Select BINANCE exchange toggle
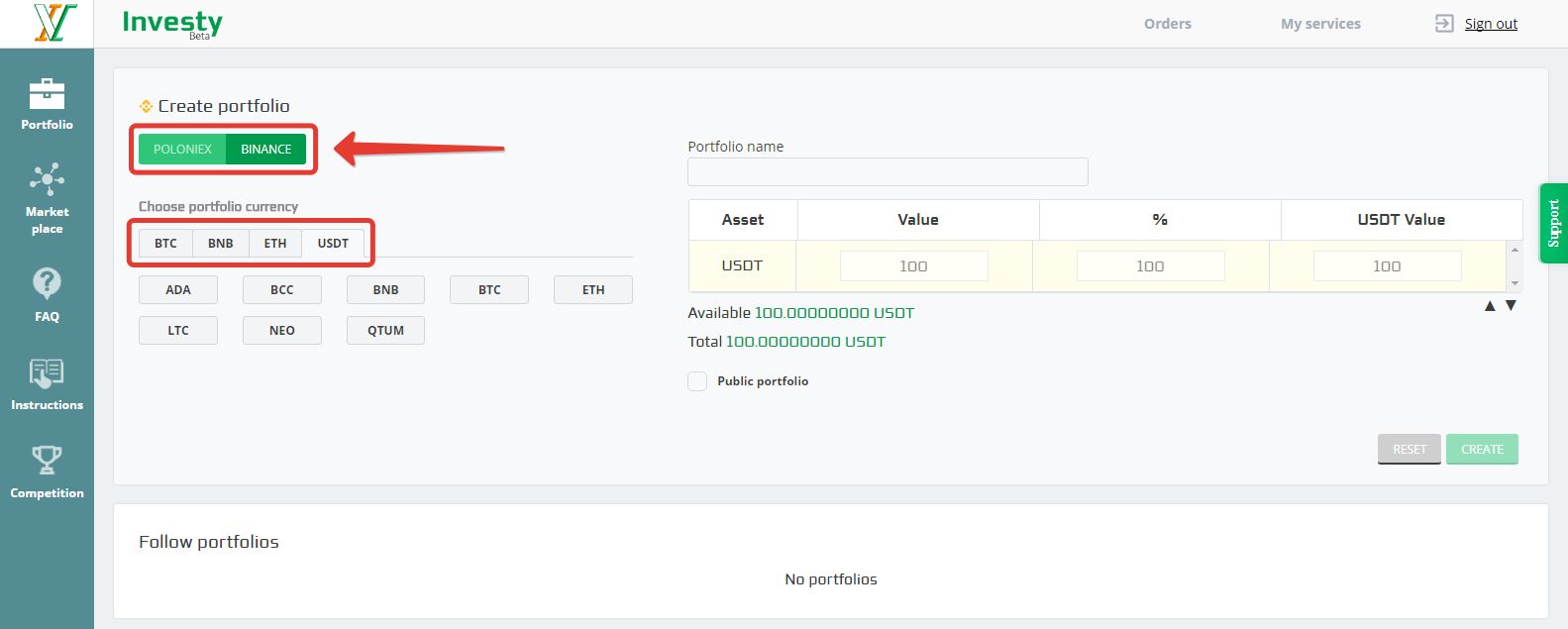Viewport: 1568px width, 629px height. [266, 149]
